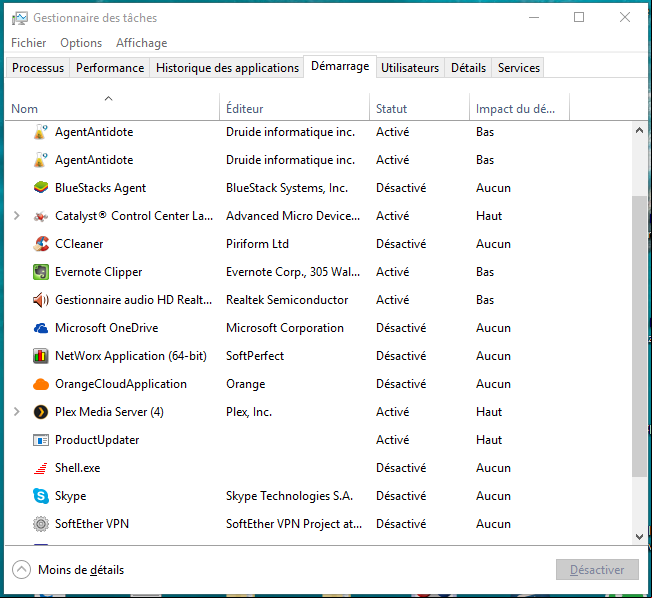Sort by the Statut column header
652x598 pixels.
tap(420, 107)
